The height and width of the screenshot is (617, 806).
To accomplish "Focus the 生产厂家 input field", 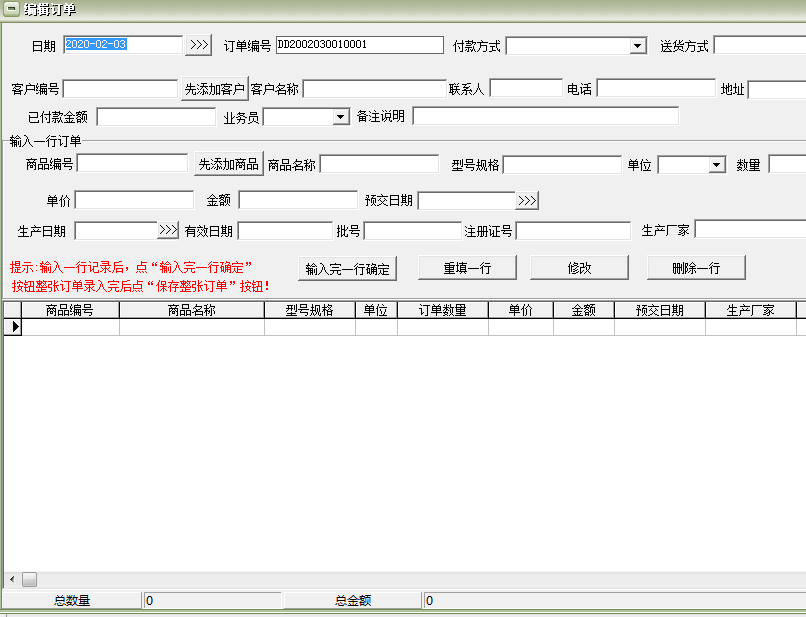I will 750,229.
